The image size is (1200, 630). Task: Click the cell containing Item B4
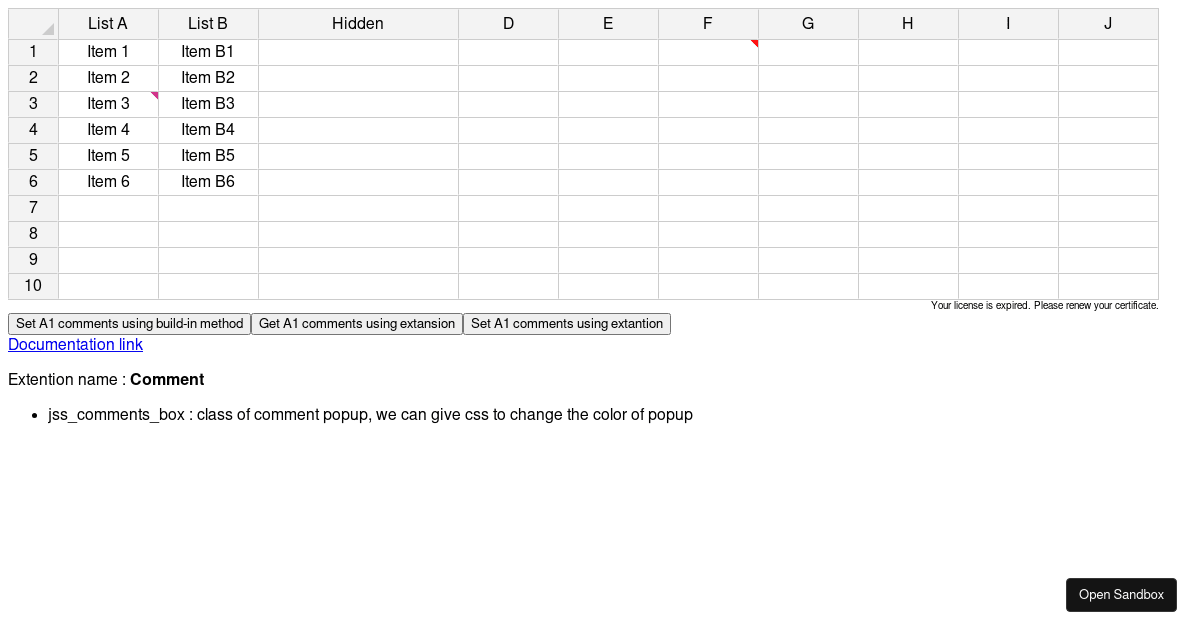click(x=207, y=129)
